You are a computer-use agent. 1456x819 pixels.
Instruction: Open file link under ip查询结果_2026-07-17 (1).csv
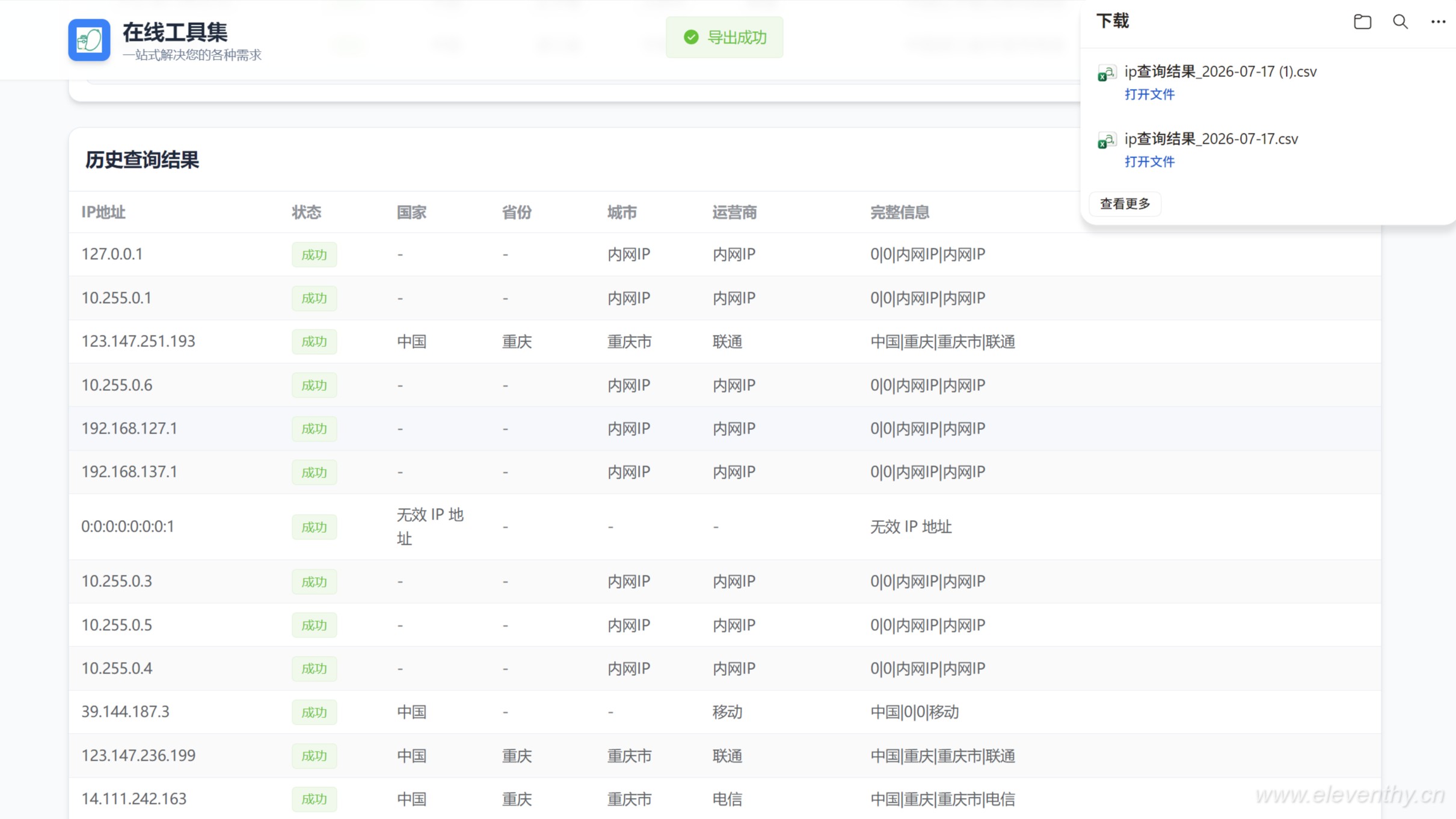[1149, 94]
